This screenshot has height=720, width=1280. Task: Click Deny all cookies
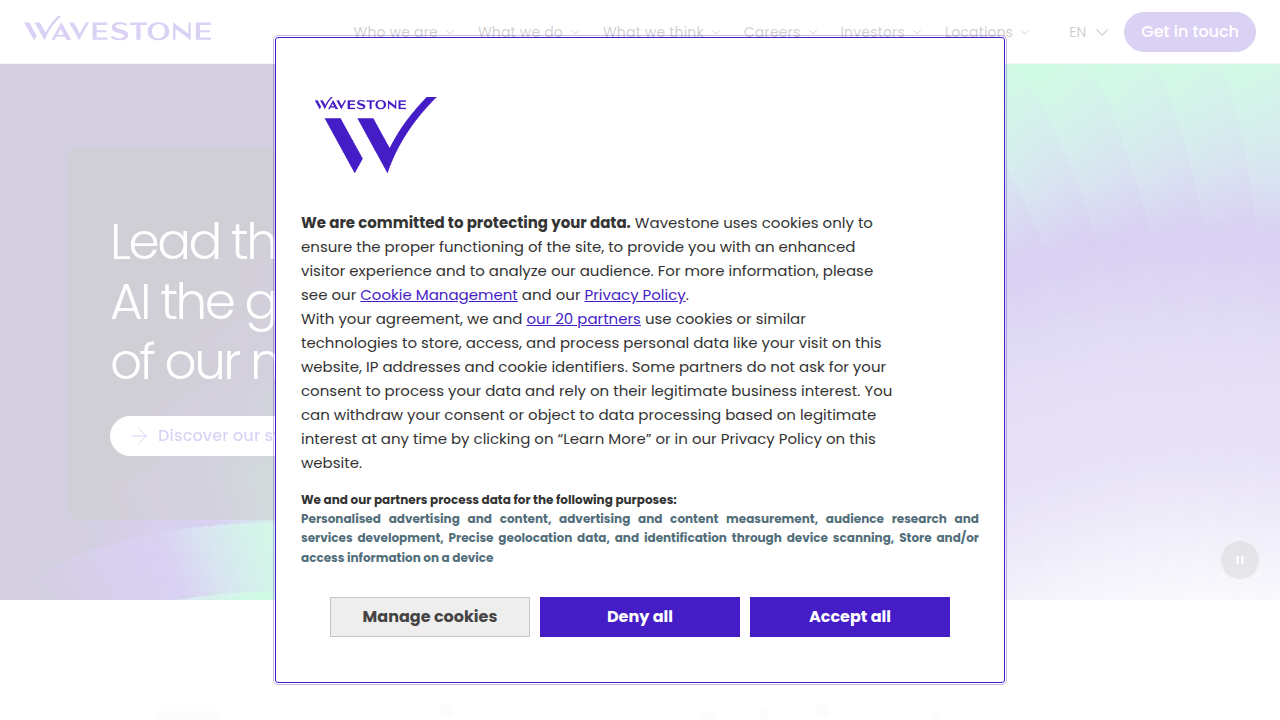[x=640, y=617]
